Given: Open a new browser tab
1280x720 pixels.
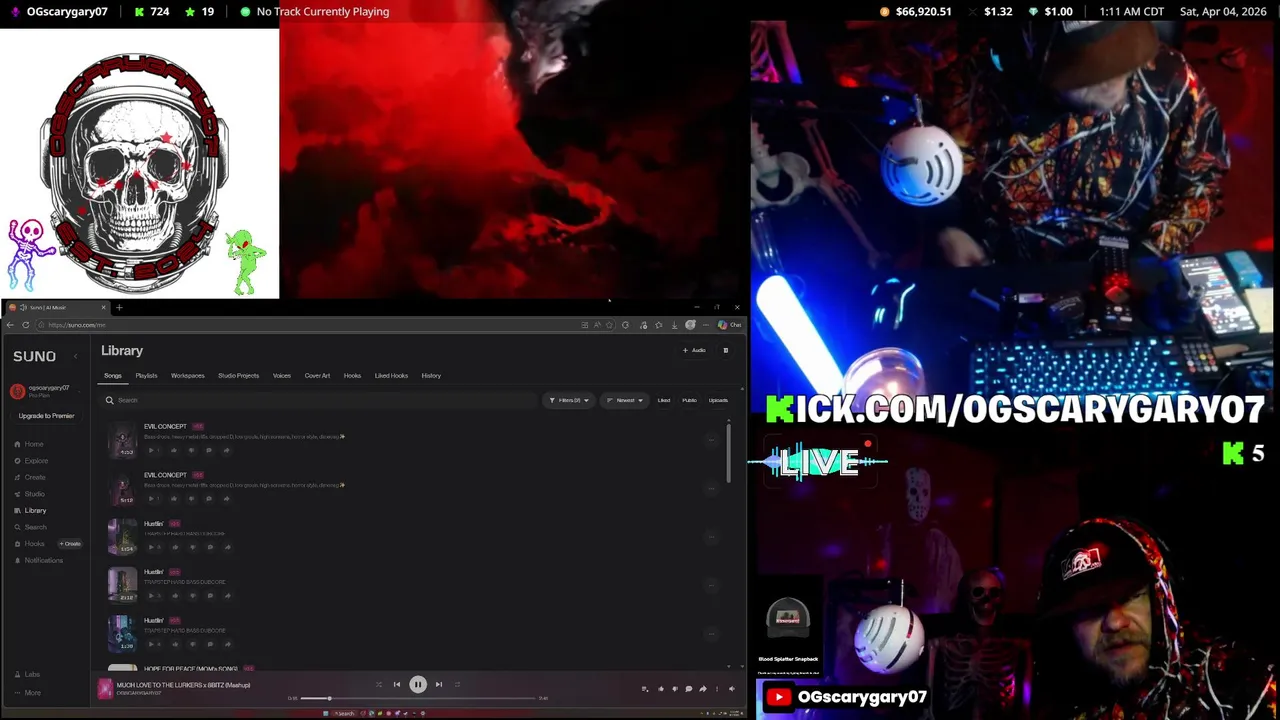Looking at the screenshot, I should tap(118, 307).
